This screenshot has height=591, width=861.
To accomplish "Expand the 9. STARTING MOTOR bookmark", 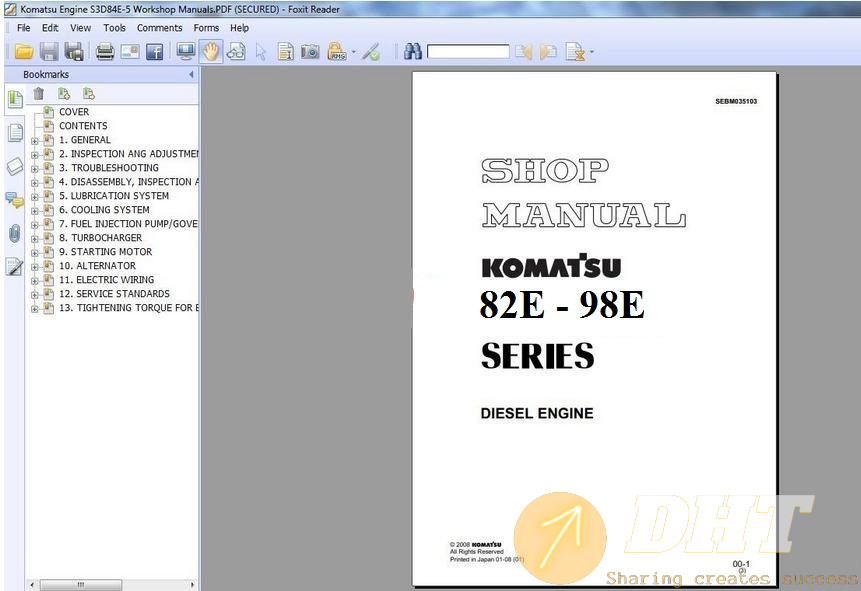I will pyautogui.click(x=35, y=253).
